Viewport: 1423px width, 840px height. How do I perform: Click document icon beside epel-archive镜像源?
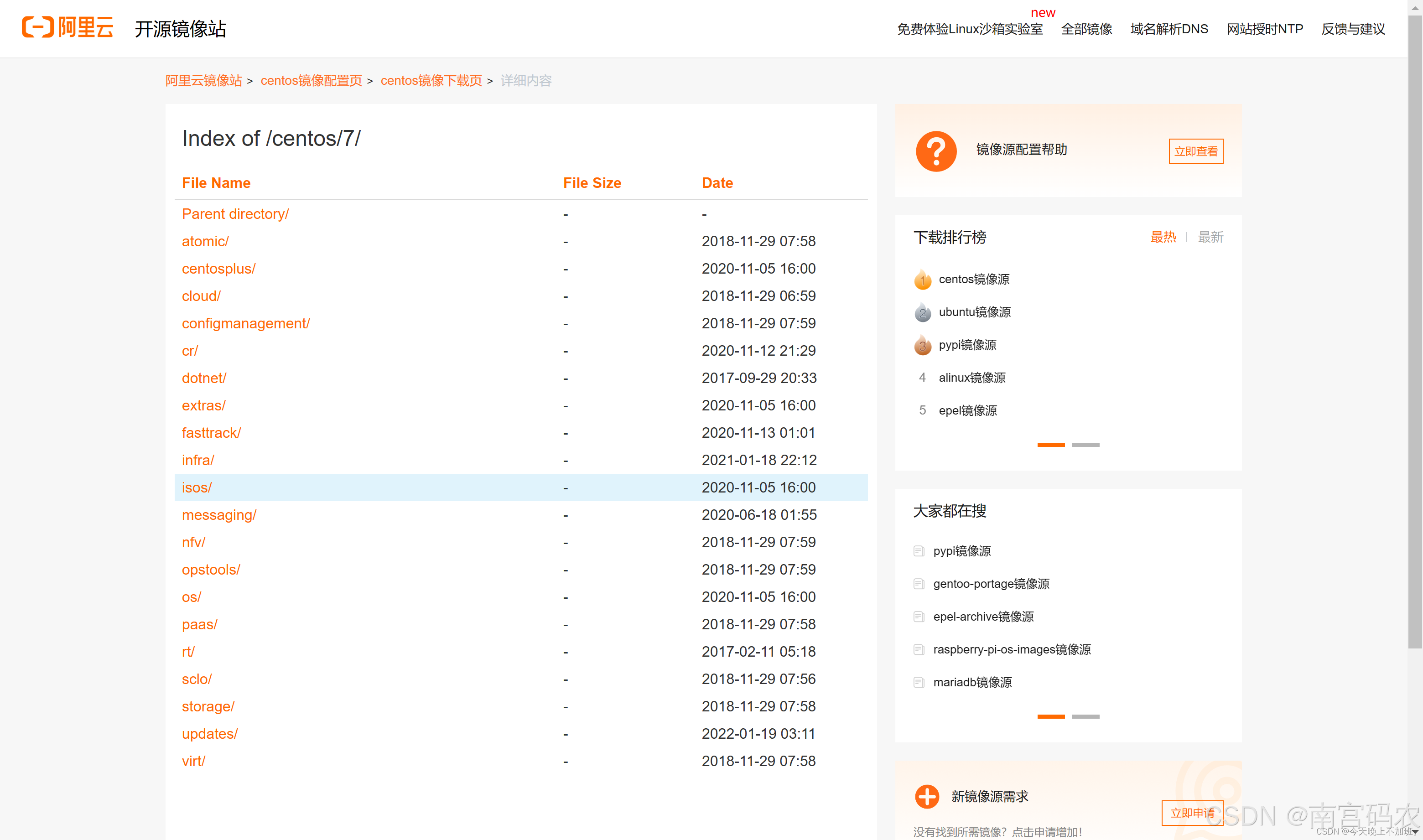[x=919, y=617]
